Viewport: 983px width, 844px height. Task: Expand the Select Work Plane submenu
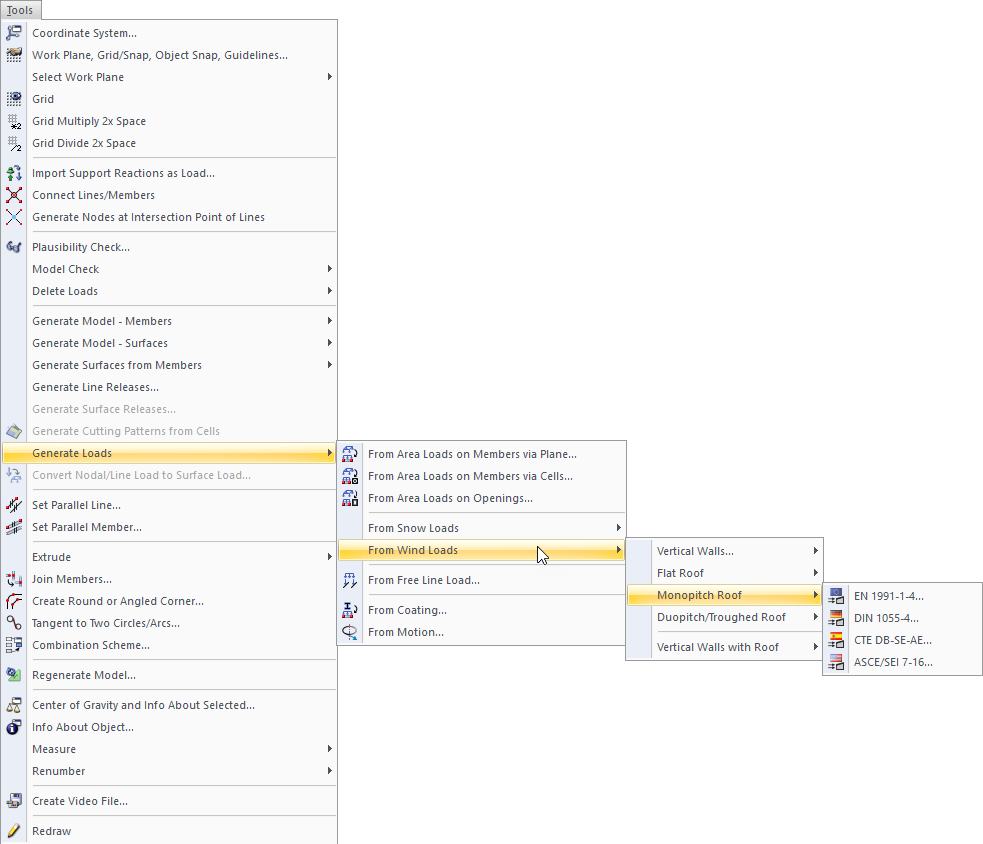(x=180, y=77)
